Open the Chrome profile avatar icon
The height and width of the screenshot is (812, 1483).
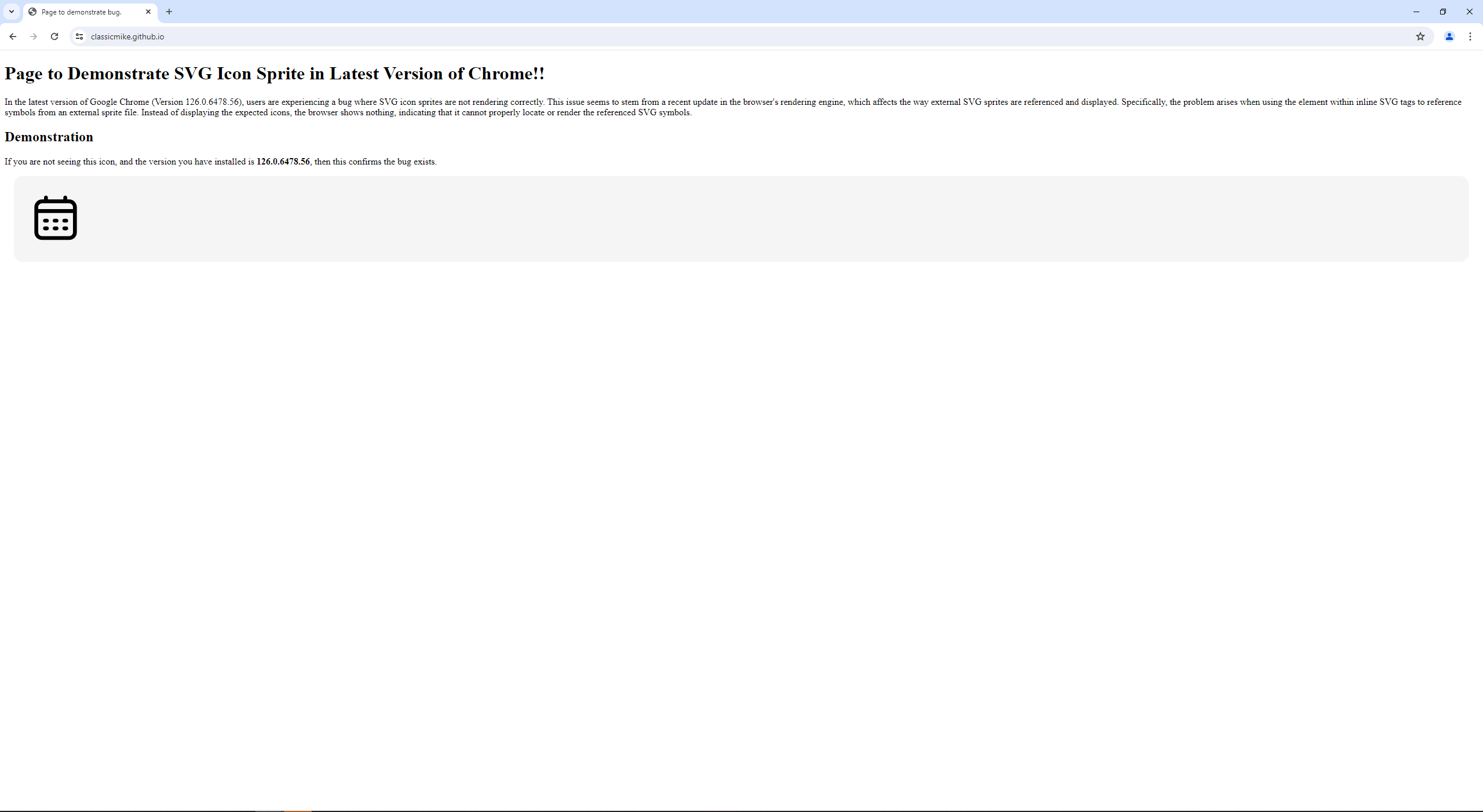[1449, 36]
